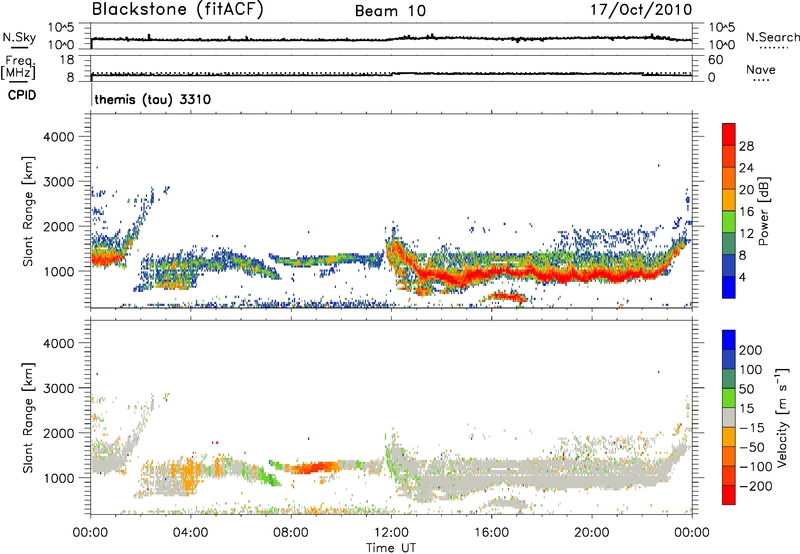Image resolution: width=800 pixels, height=554 pixels.
Task: Click the "24" label on power scale
Action: (746, 168)
